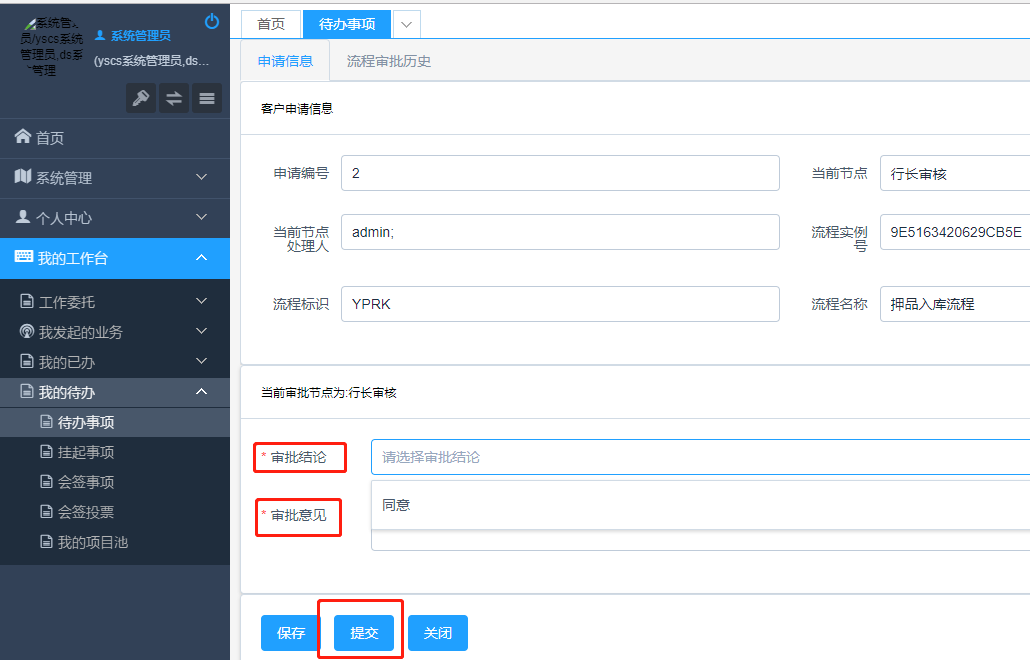Click the swap arrows icon near the username
The image size is (1030, 660).
[x=173, y=98]
